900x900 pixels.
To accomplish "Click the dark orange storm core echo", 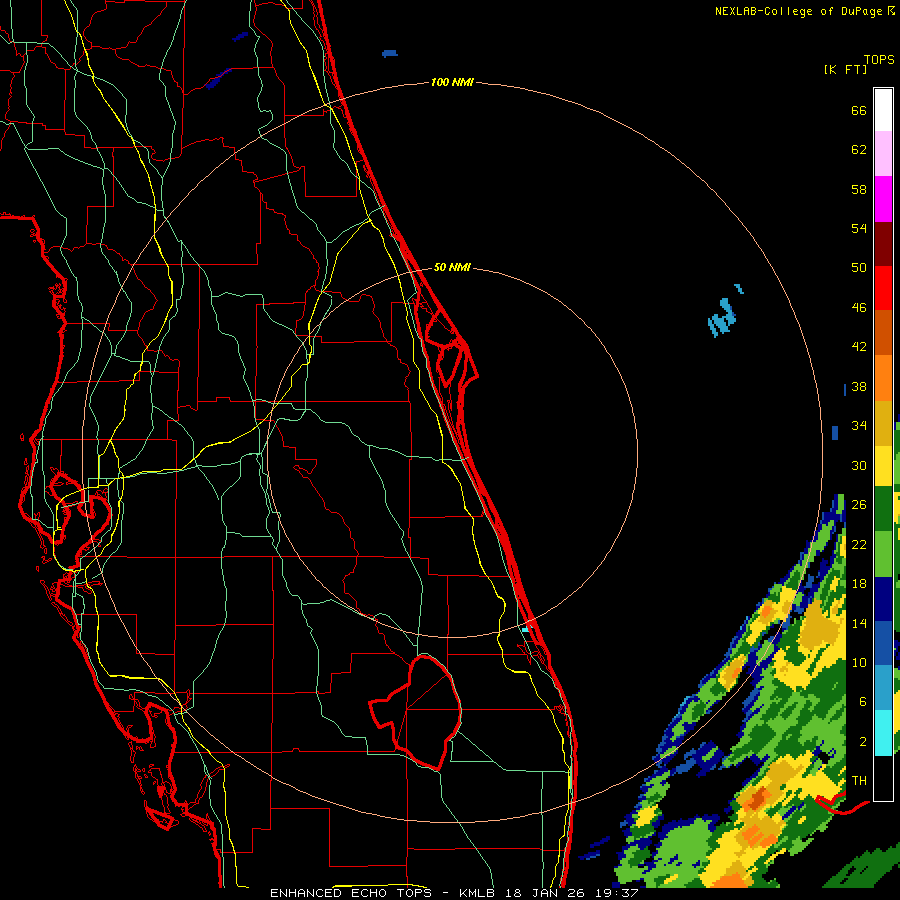I will (757, 798).
